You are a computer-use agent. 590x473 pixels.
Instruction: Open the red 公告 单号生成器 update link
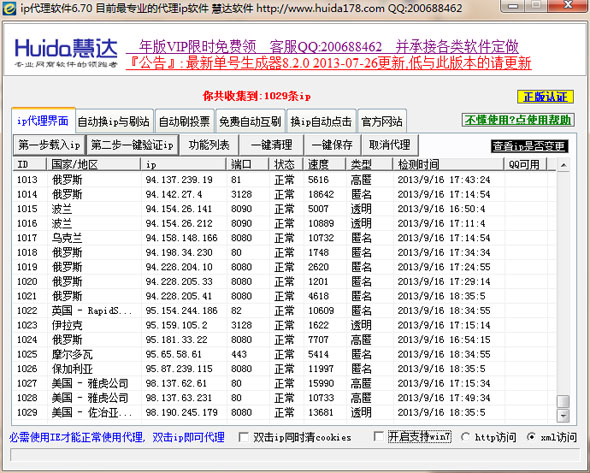(328, 63)
